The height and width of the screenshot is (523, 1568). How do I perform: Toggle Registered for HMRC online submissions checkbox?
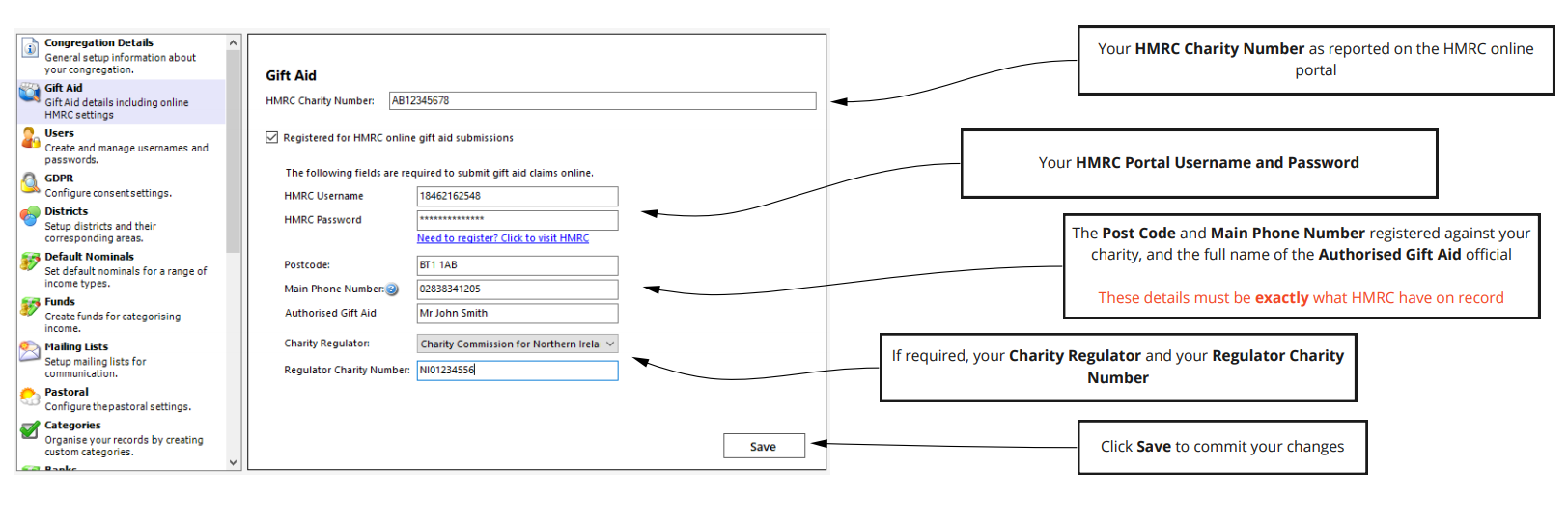pos(272,138)
